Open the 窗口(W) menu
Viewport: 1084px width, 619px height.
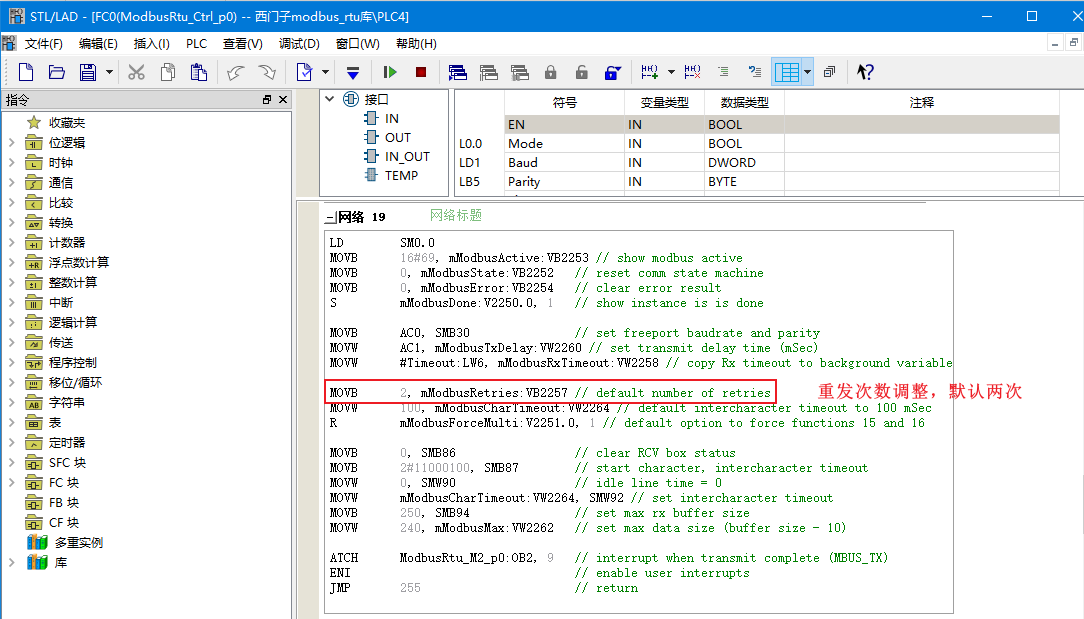tap(357, 44)
